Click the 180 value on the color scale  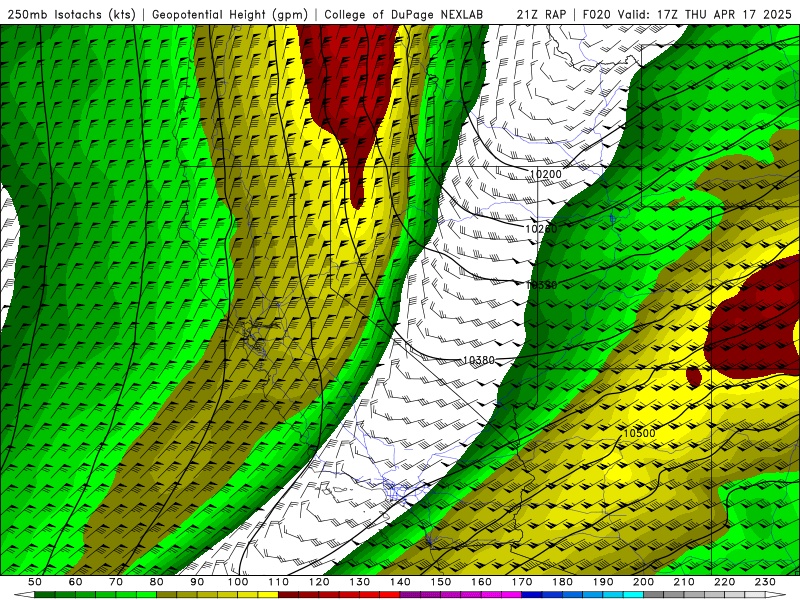[562, 582]
